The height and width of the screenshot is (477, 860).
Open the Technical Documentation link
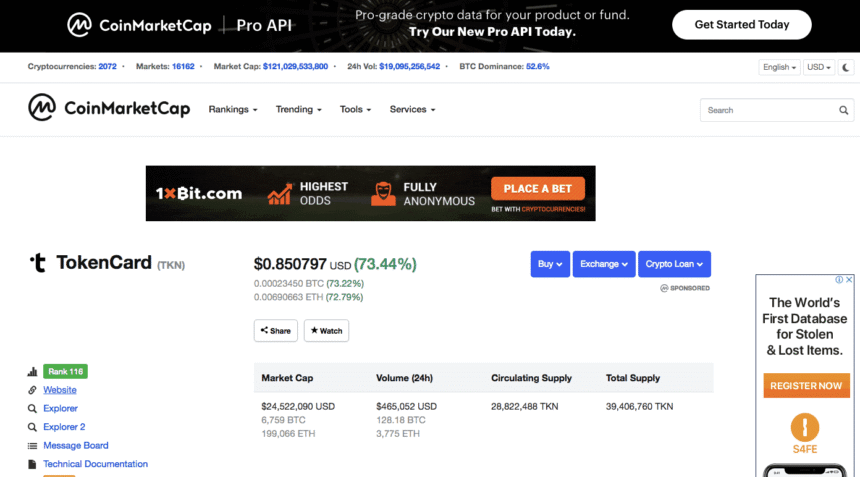click(95, 464)
